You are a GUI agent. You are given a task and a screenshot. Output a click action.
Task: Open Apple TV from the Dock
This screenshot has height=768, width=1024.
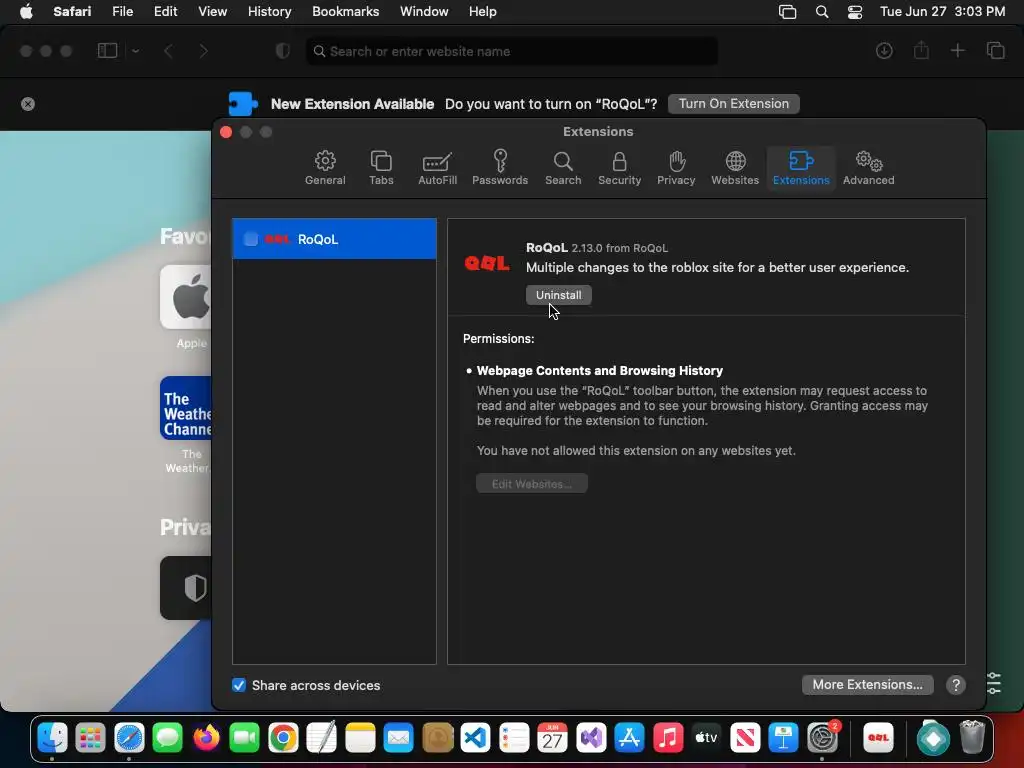click(707, 738)
